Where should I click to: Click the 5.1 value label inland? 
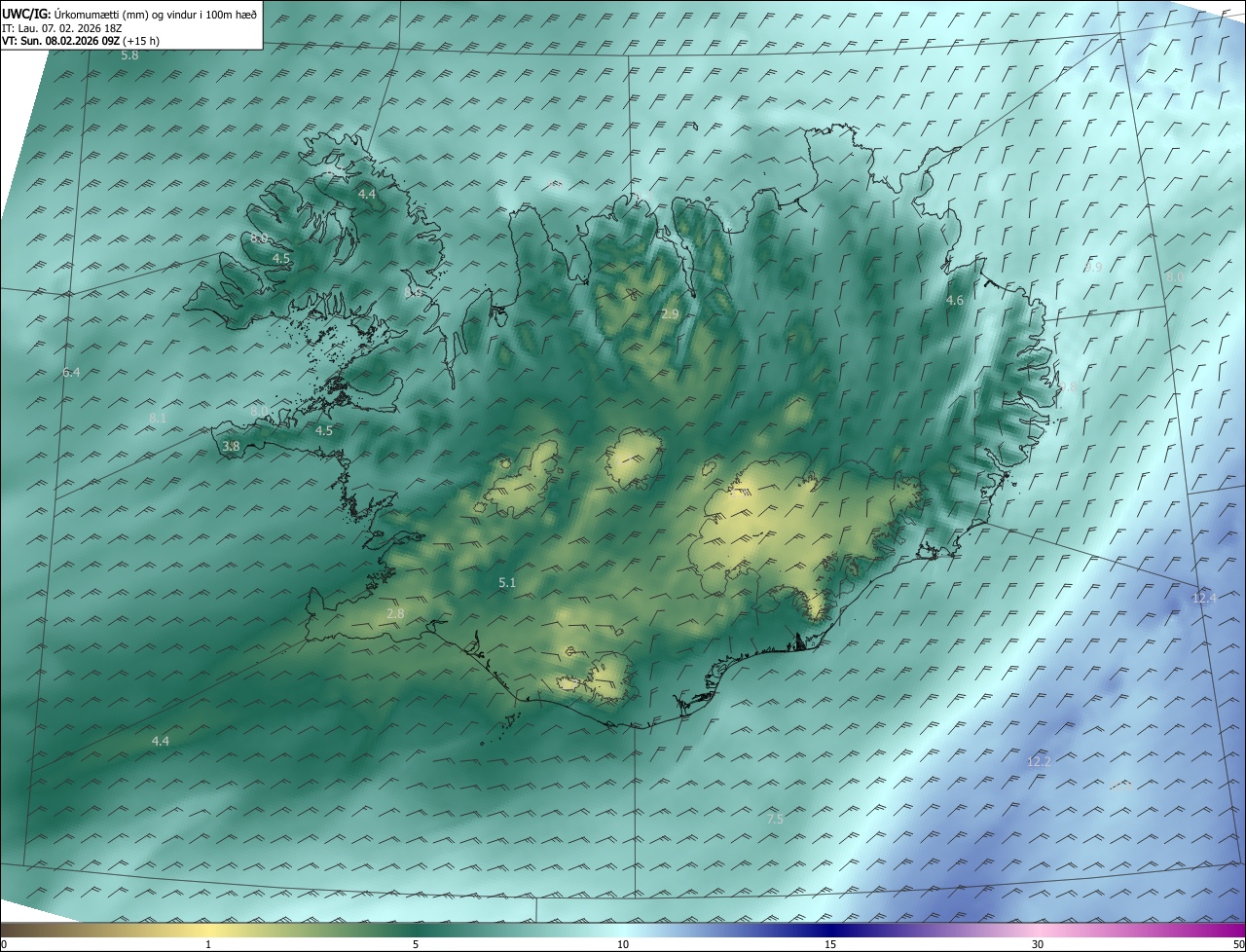pyautogui.click(x=506, y=582)
